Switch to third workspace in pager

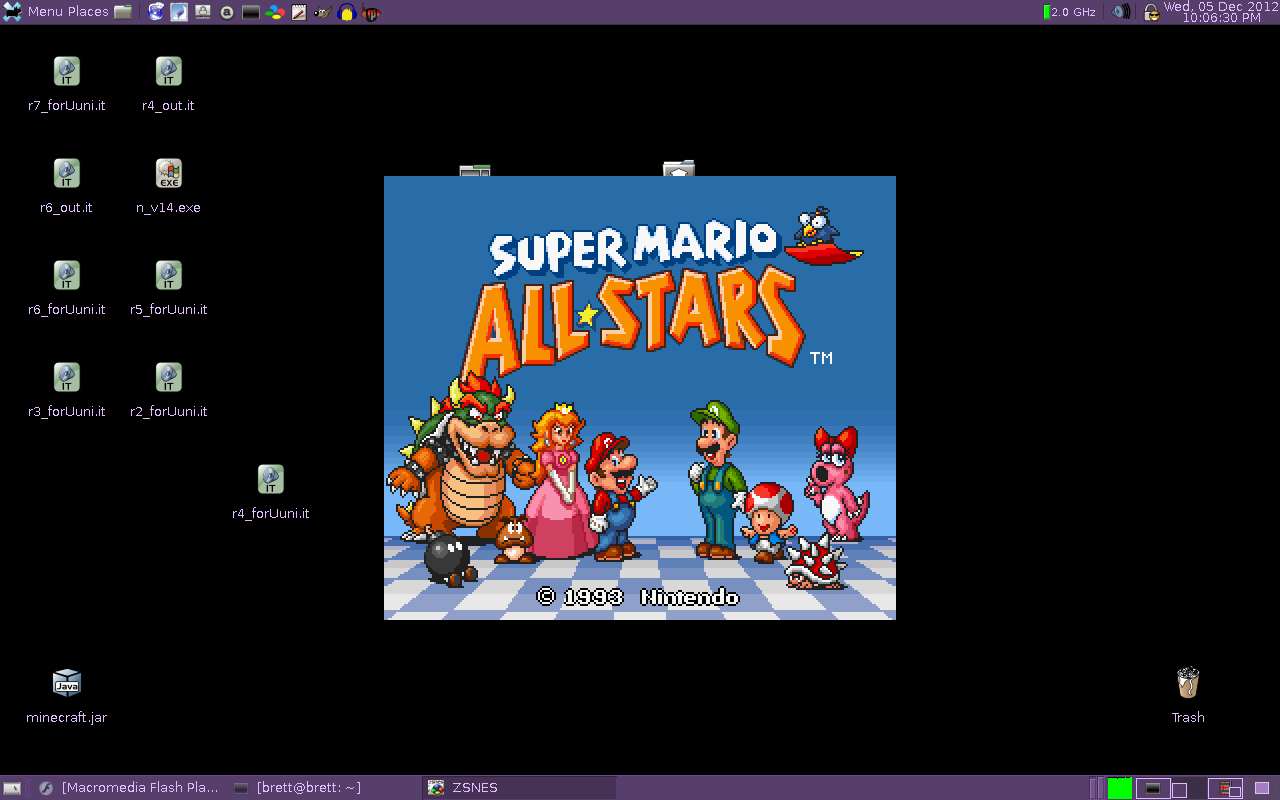coord(1224,788)
